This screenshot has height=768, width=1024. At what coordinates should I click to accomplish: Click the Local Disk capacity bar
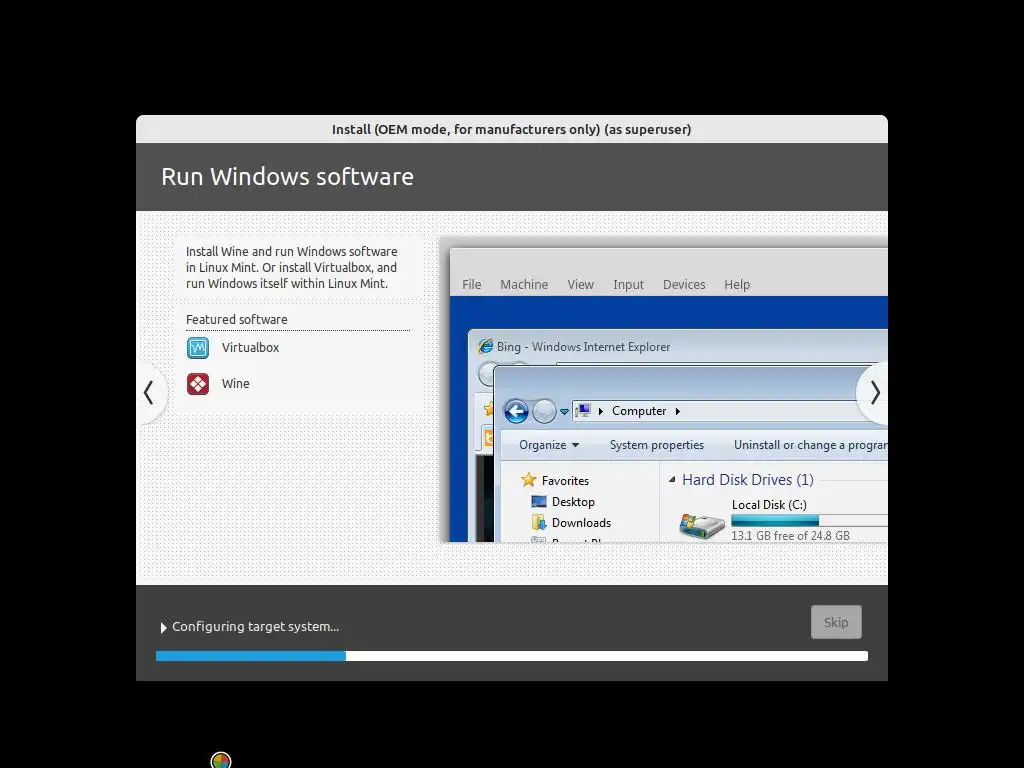pyautogui.click(x=809, y=520)
